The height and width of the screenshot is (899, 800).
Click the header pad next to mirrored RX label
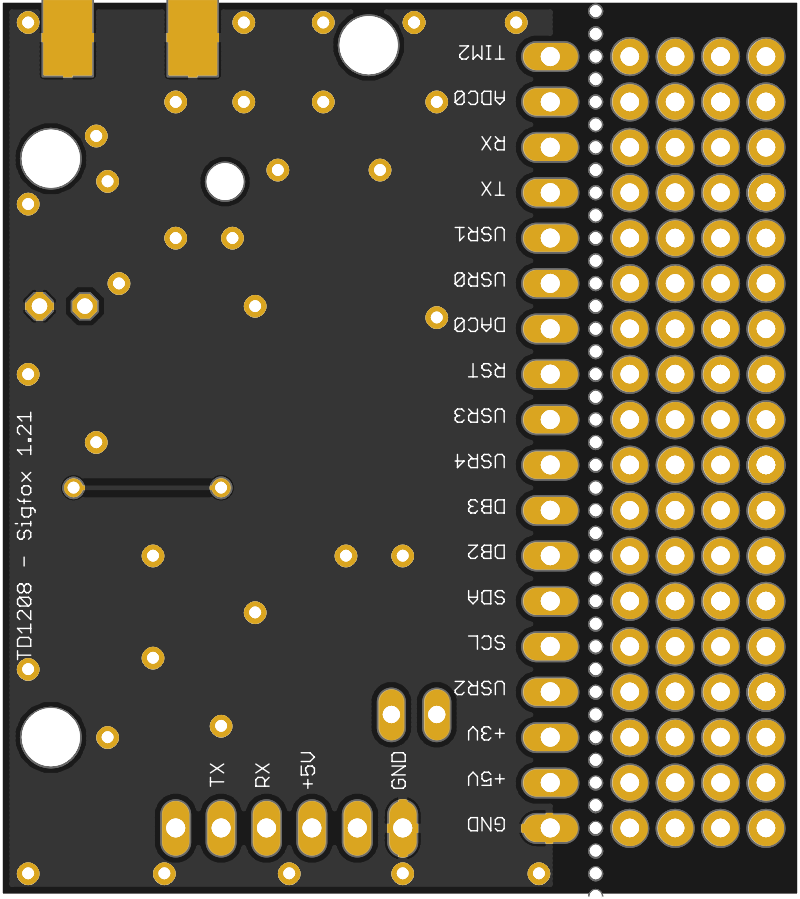549,147
